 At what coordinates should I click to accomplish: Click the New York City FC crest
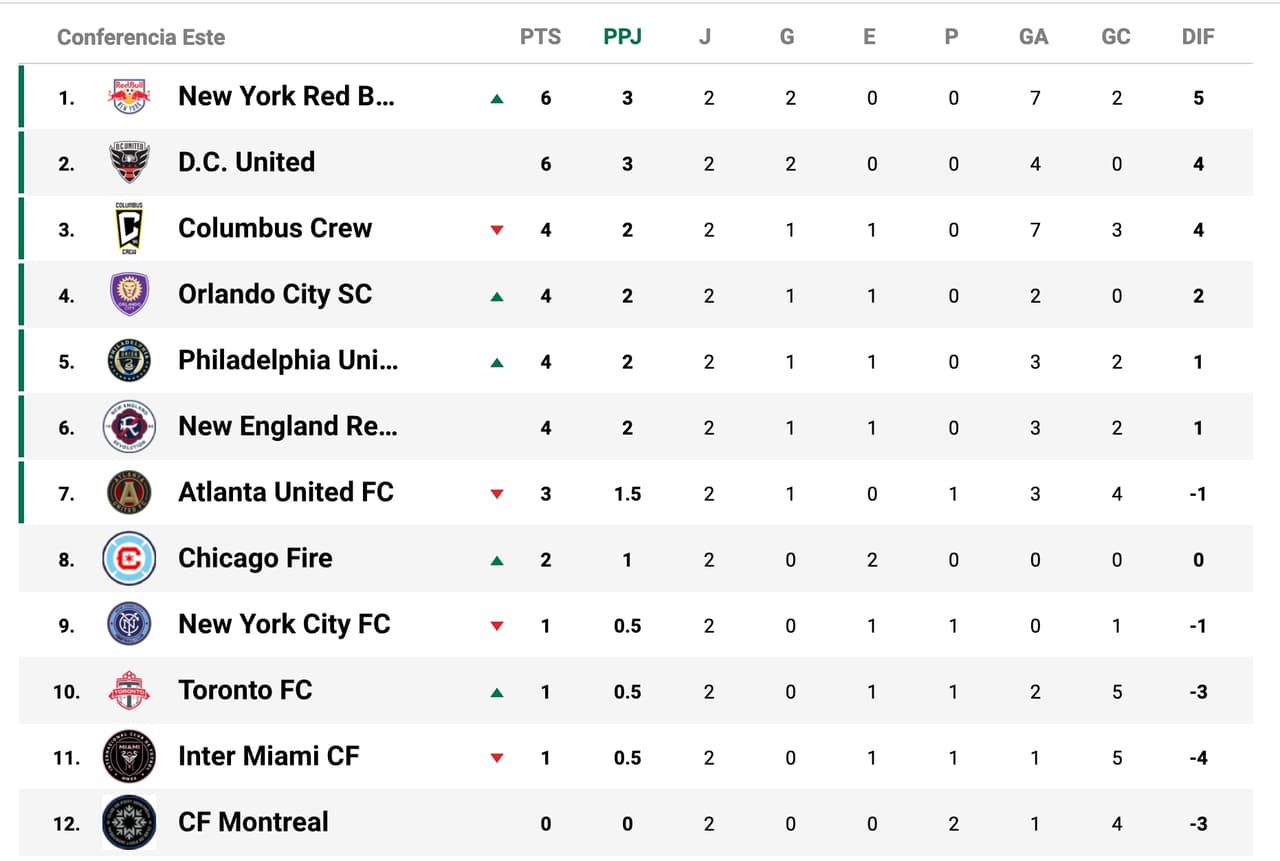pos(129,624)
